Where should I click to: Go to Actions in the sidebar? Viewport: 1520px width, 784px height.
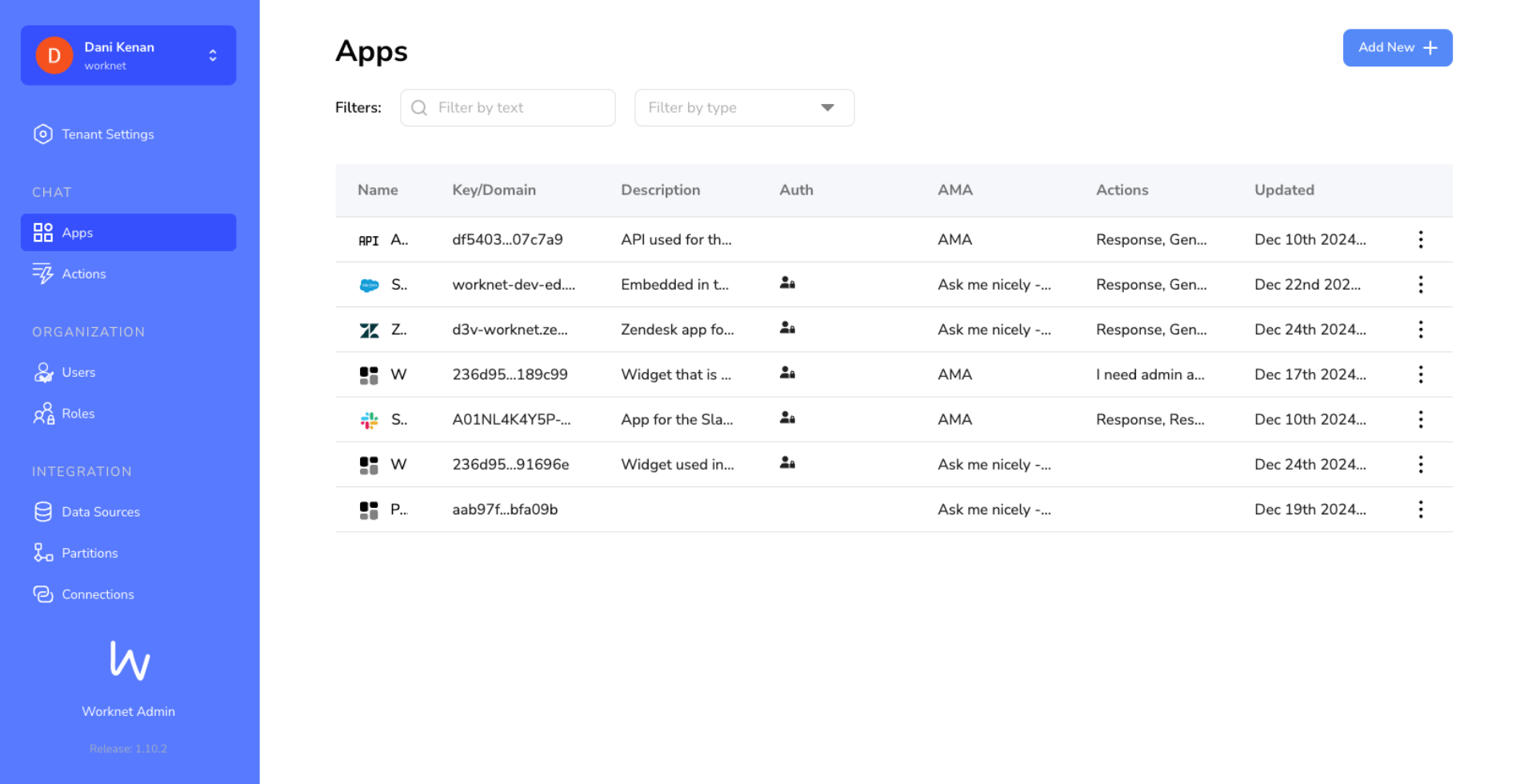[84, 274]
